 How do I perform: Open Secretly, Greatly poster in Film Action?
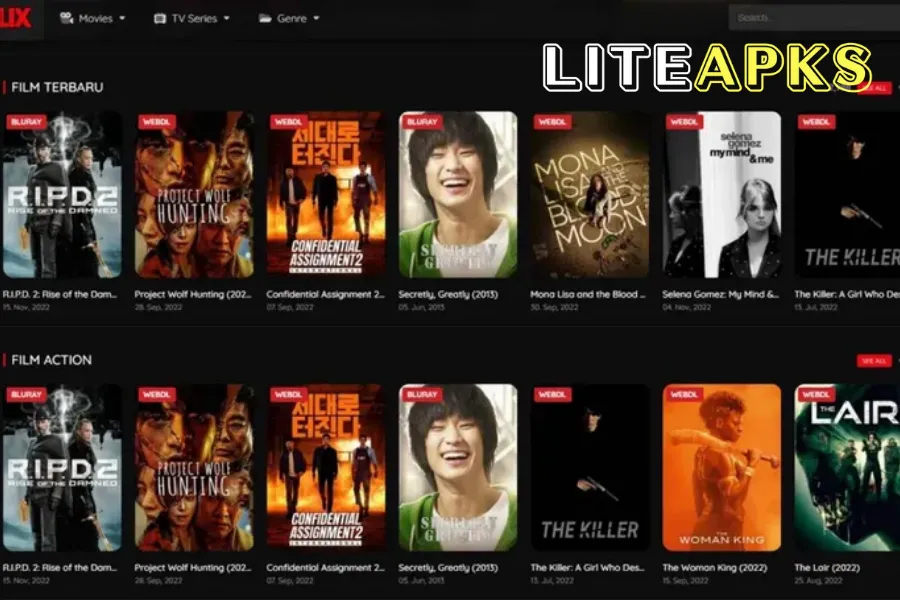click(x=458, y=468)
